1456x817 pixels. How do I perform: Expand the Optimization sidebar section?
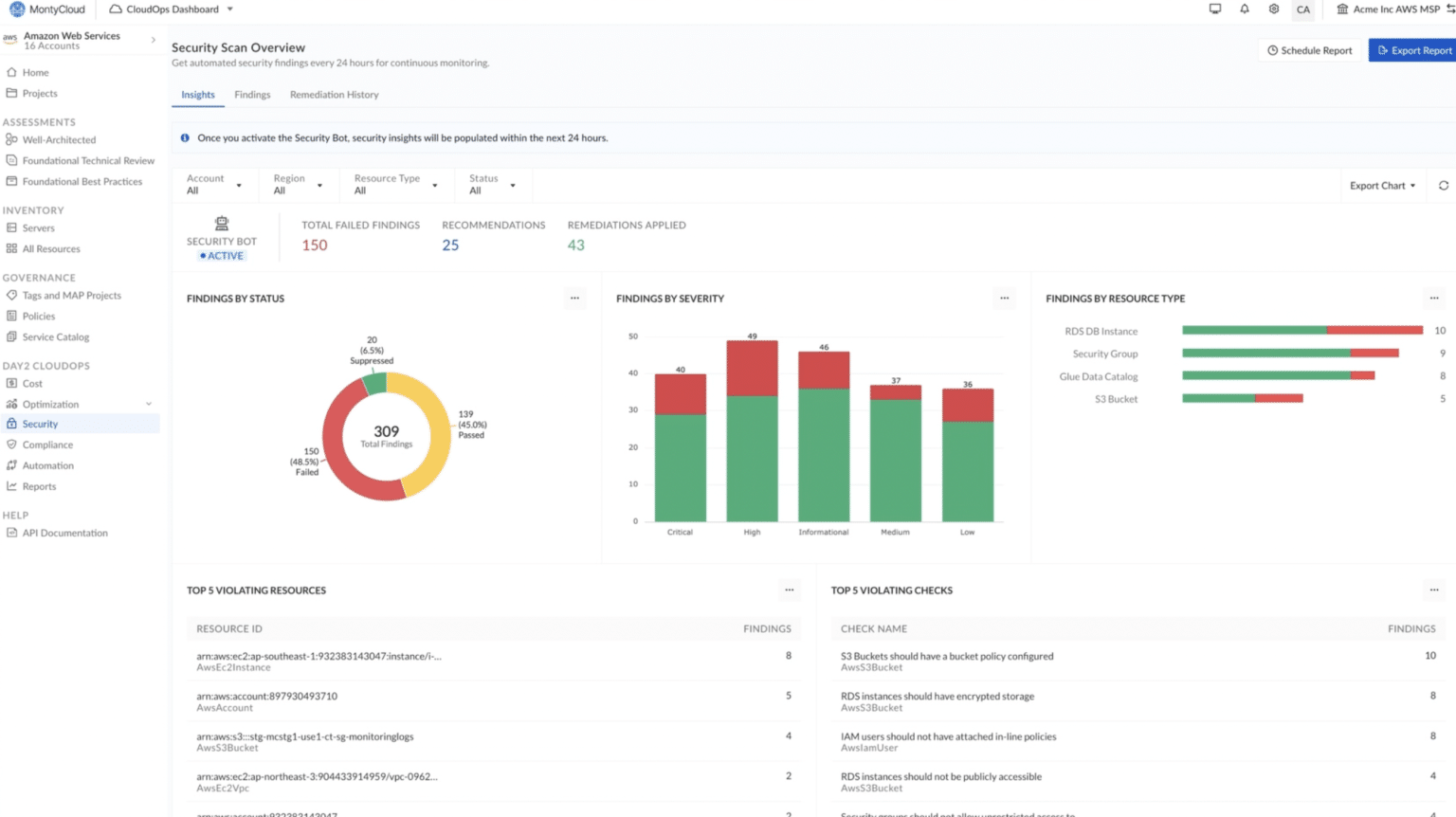[149, 405]
